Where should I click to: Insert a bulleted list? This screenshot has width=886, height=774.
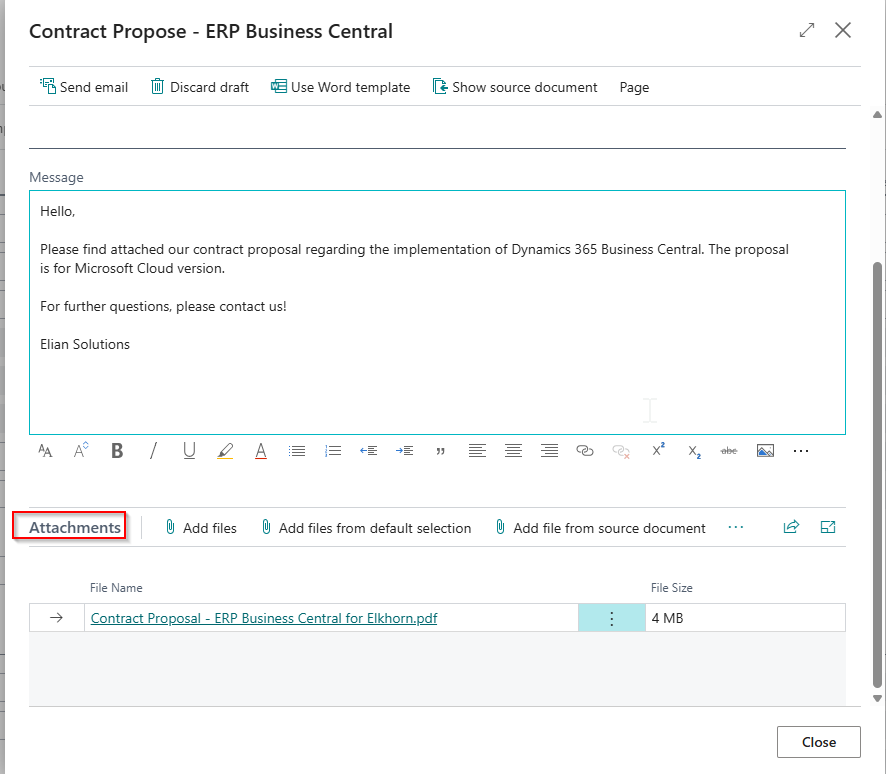(x=297, y=451)
